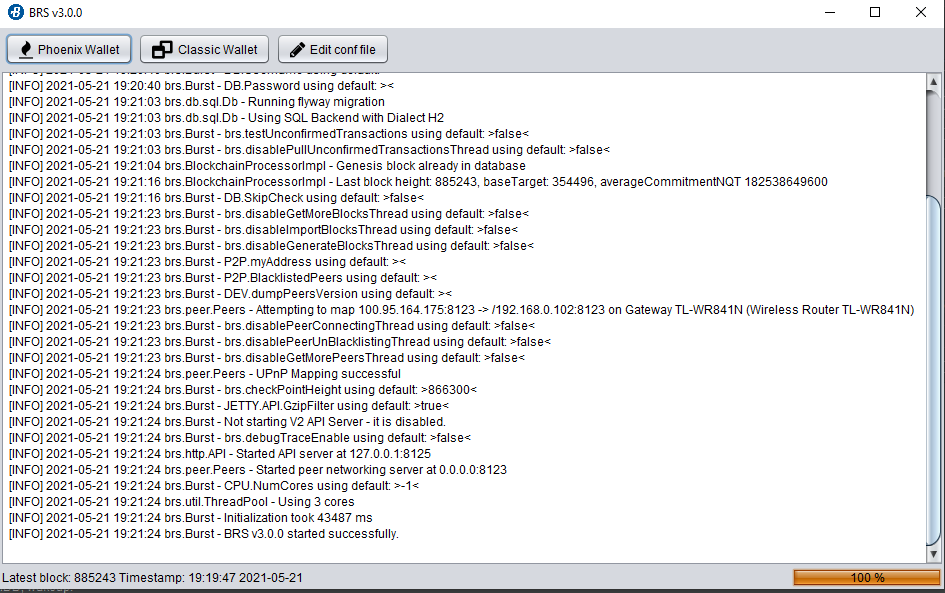Select the 'P2P.myAddress' log line

pyautogui.click(x=207, y=262)
